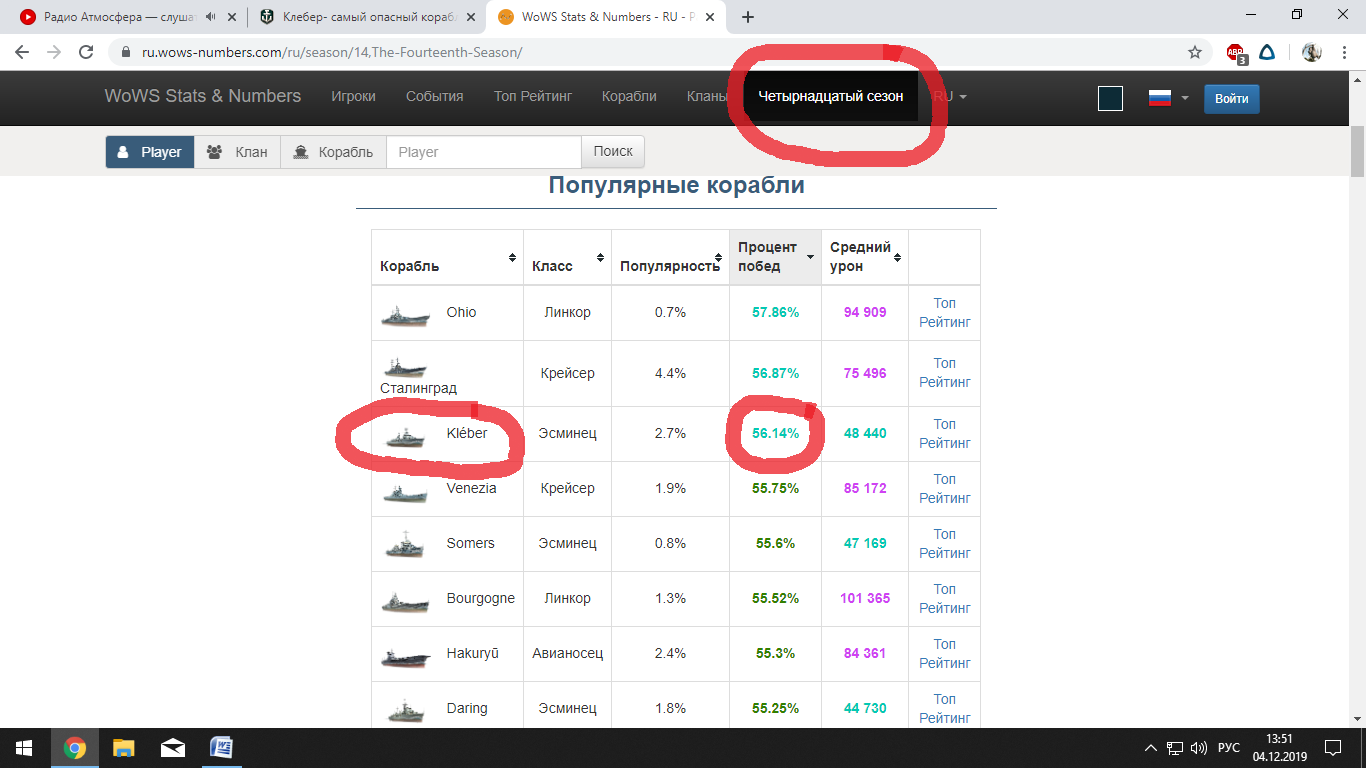Click the 101 365 average damage value
The width and height of the screenshot is (1366, 768).
865,599
